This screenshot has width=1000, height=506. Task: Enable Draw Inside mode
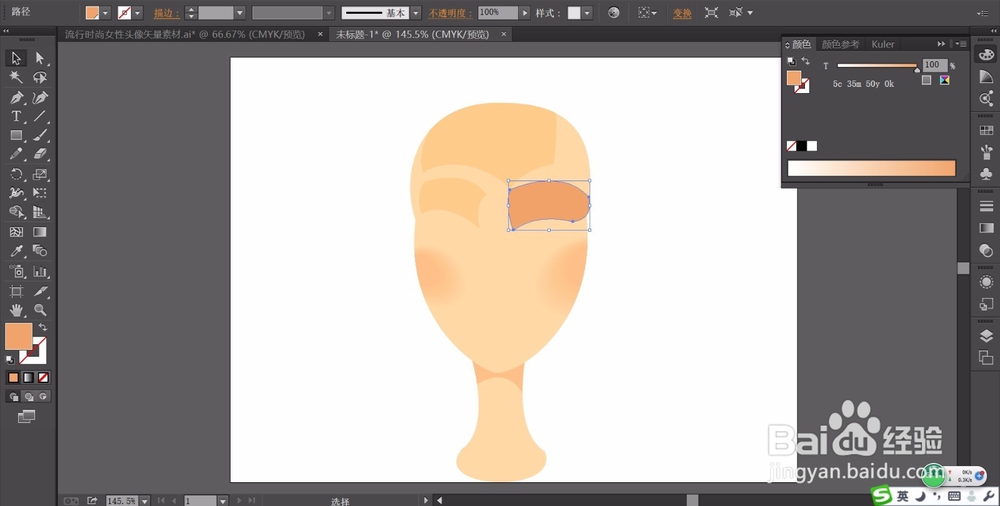pyautogui.click(x=43, y=396)
